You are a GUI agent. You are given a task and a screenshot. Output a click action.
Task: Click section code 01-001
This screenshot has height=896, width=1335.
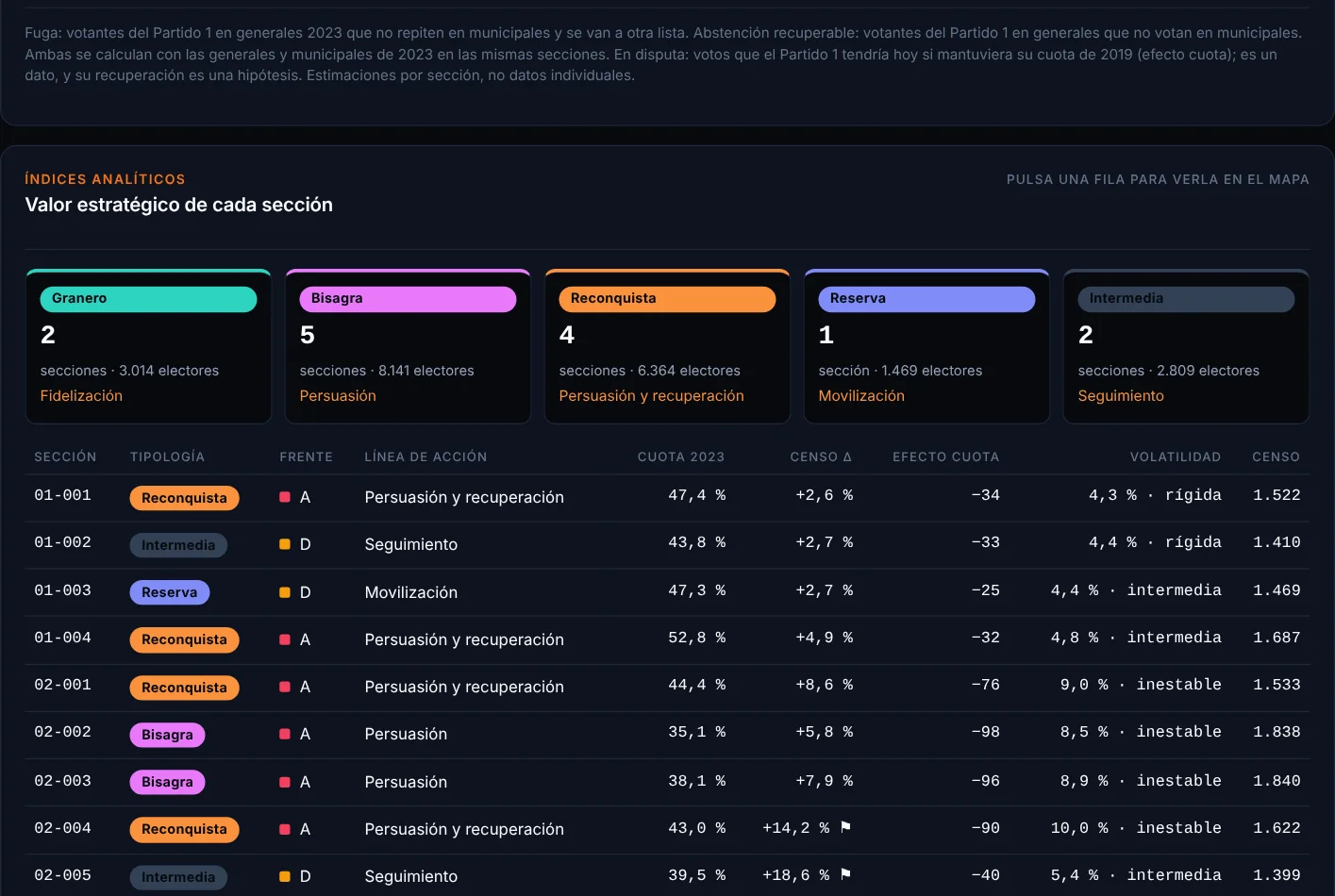(62, 495)
